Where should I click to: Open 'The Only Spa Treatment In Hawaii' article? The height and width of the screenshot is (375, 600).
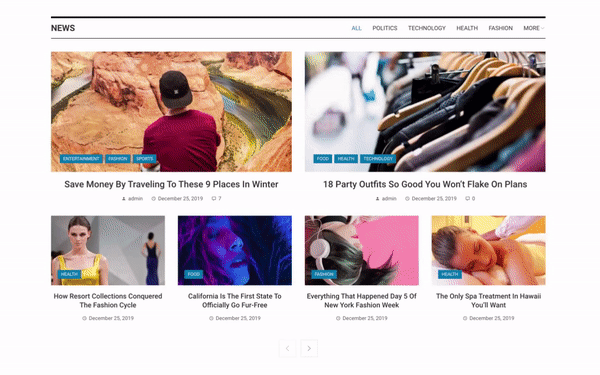click(489, 301)
